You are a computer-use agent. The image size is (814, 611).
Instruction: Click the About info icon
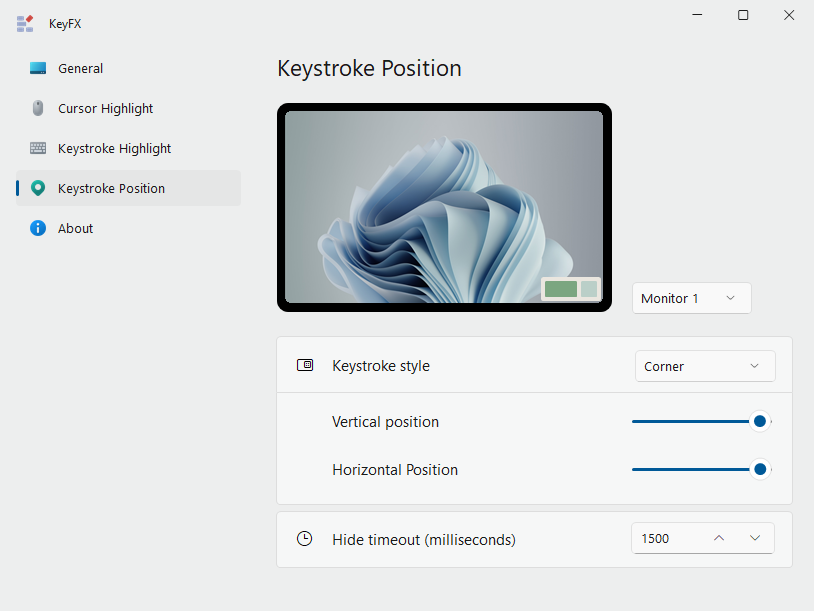38,229
